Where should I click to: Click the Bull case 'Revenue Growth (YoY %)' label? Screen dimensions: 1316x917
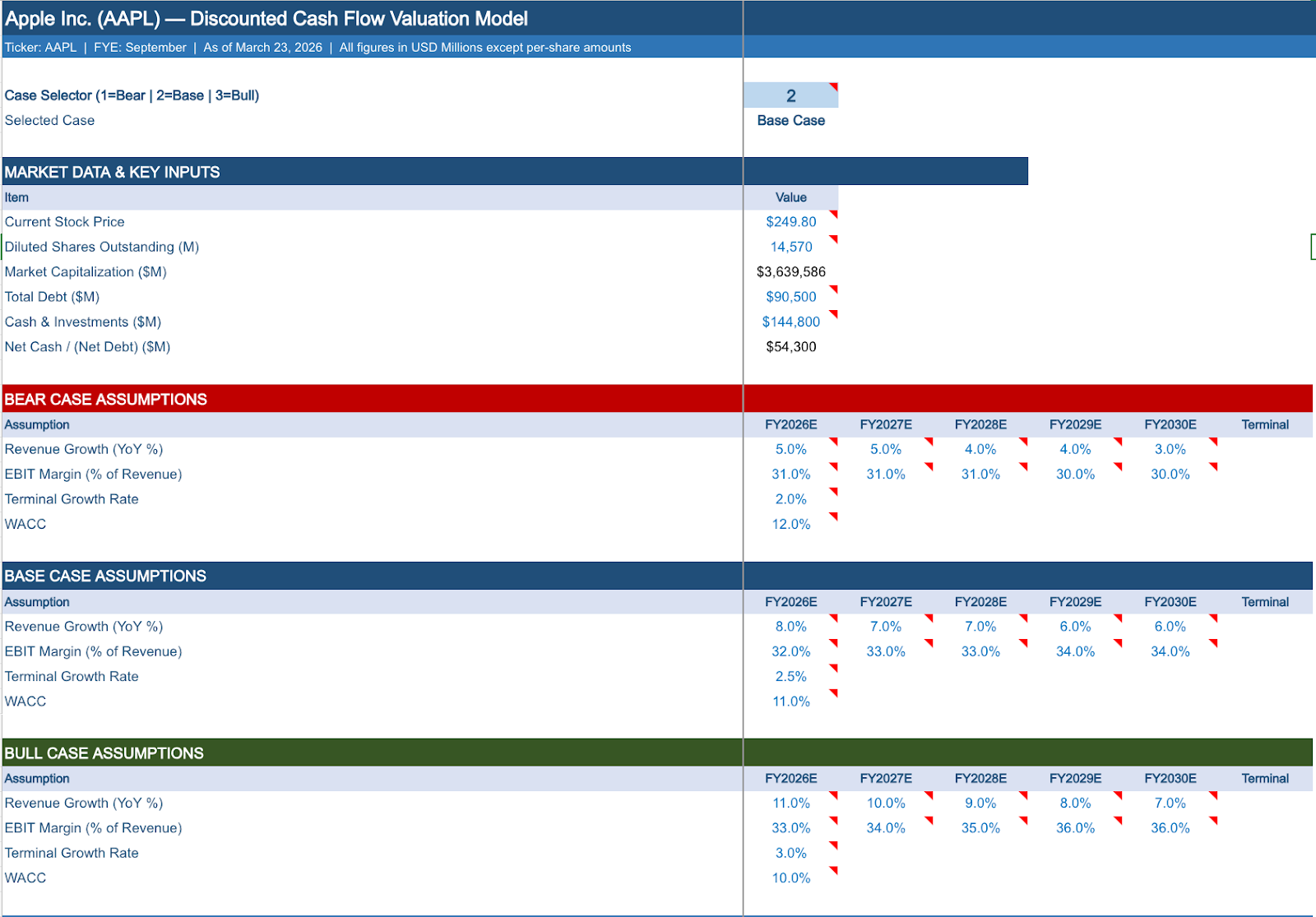84,804
